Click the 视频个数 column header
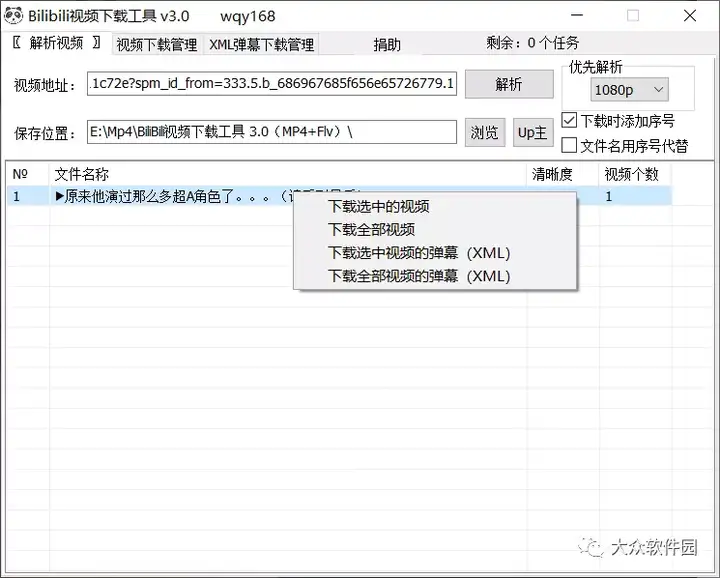Image resolution: width=720 pixels, height=578 pixels. click(635, 174)
